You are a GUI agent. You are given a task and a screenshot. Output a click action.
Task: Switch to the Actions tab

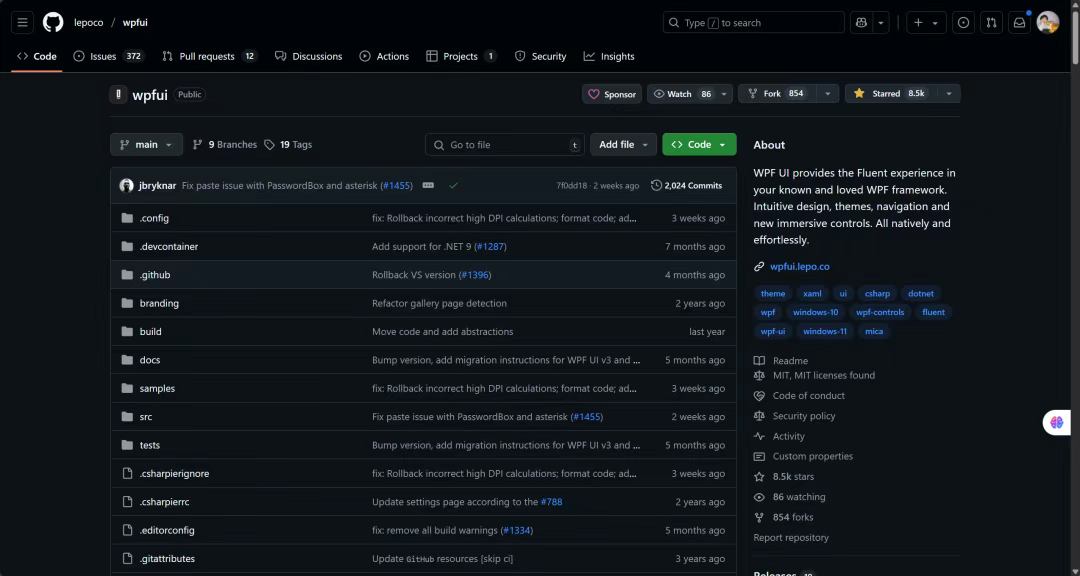click(x=384, y=56)
